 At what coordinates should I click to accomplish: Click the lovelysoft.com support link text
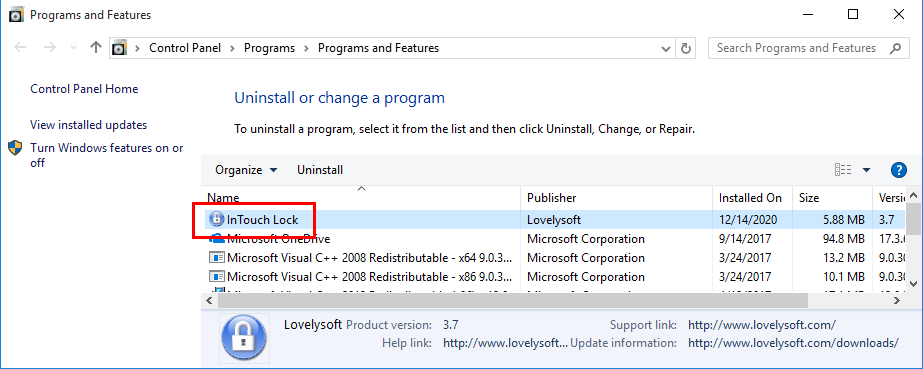pyautogui.click(x=762, y=325)
